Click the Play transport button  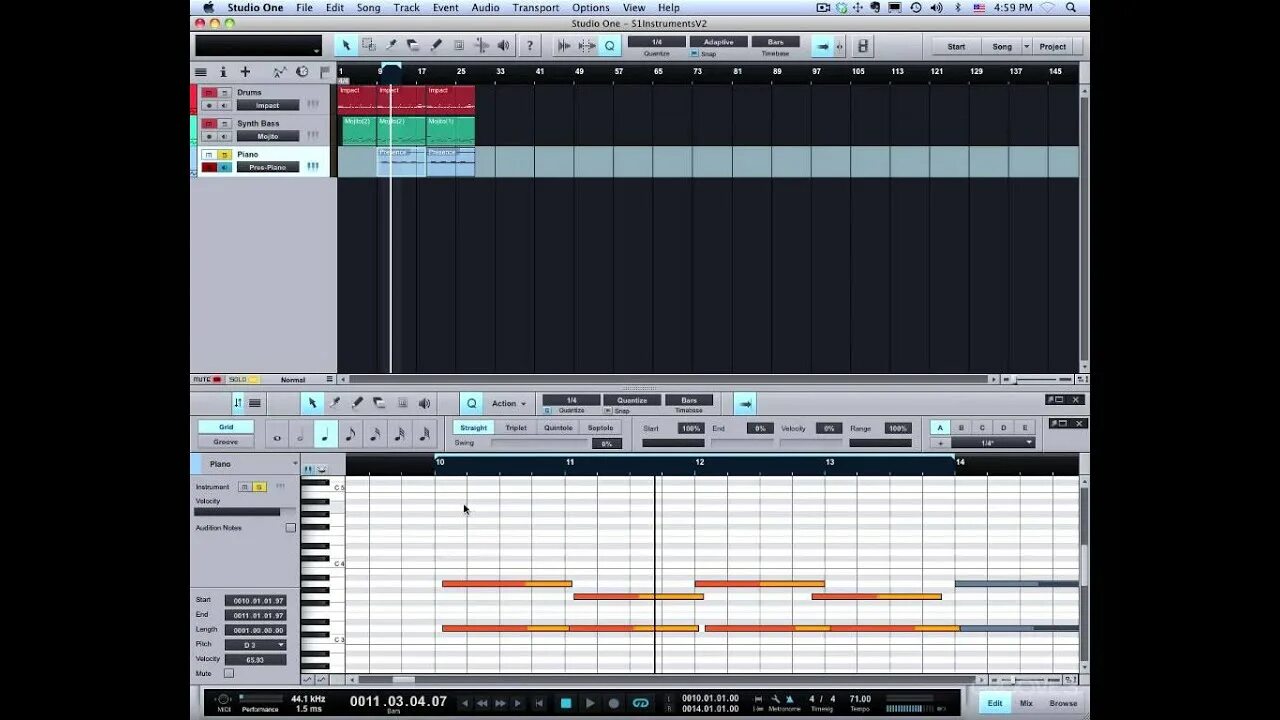point(590,703)
